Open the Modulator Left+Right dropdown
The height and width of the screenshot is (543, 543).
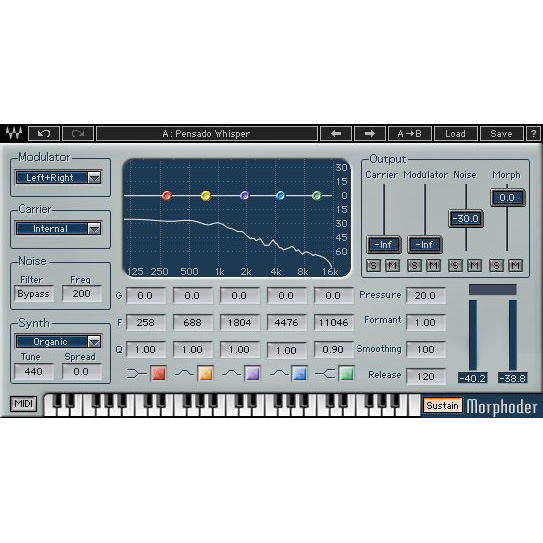click(x=59, y=178)
